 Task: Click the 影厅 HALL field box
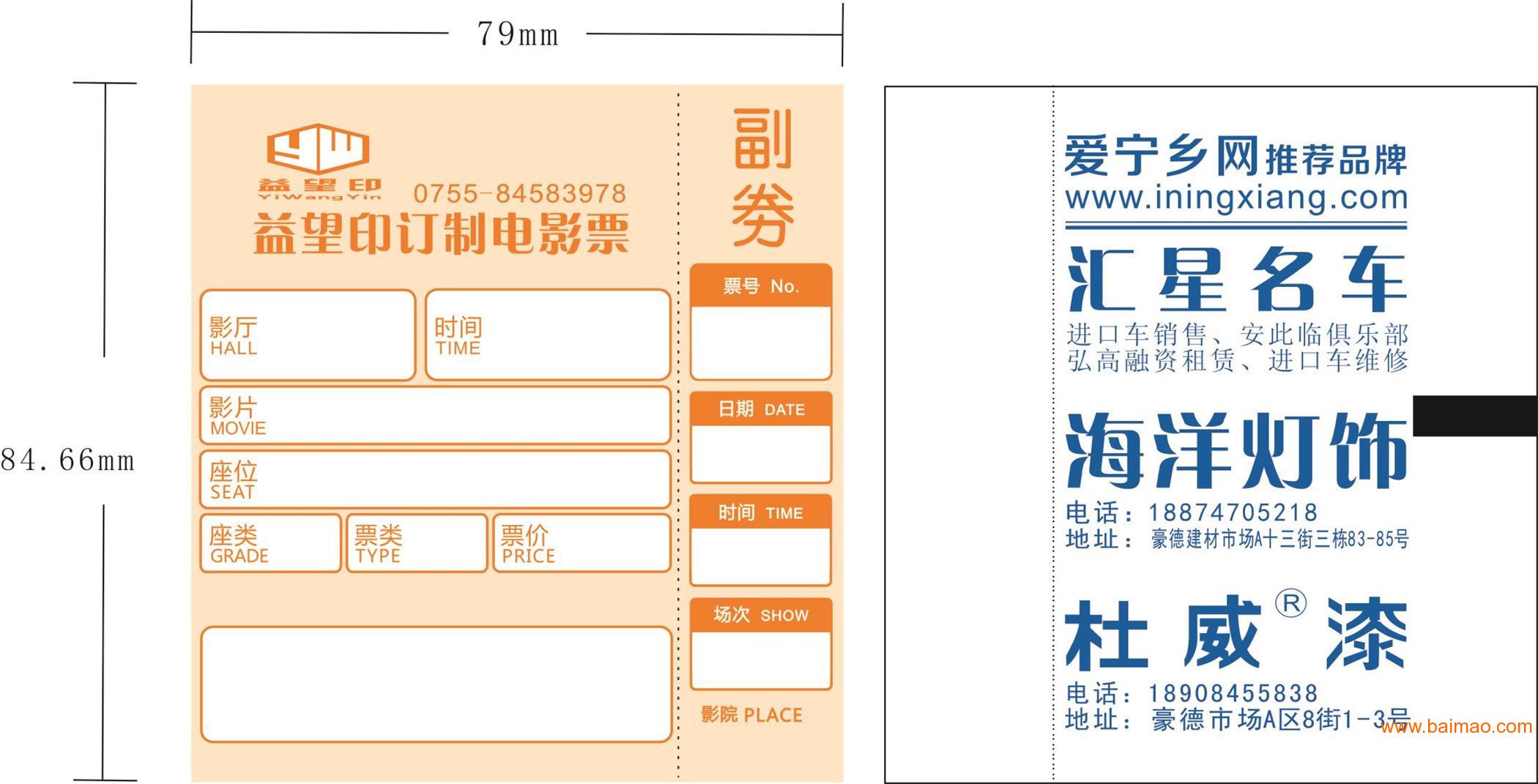tap(308, 335)
